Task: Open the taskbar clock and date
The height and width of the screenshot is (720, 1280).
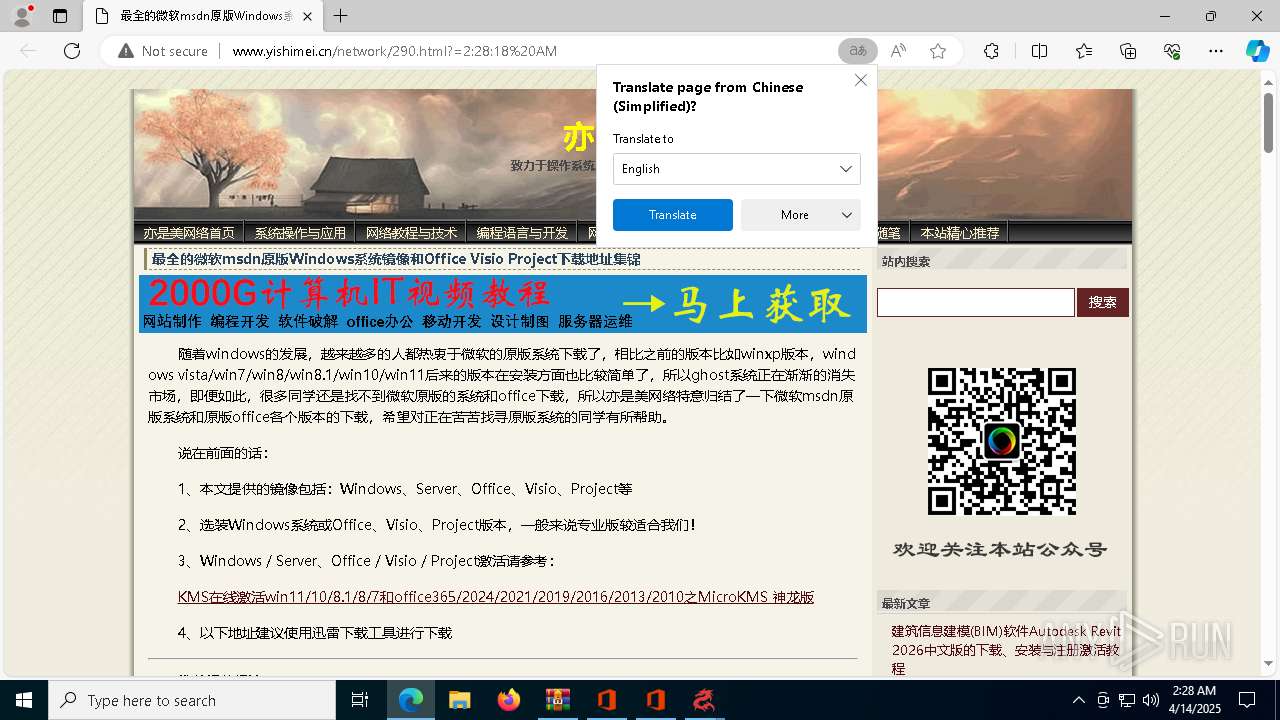Action: (1194, 700)
